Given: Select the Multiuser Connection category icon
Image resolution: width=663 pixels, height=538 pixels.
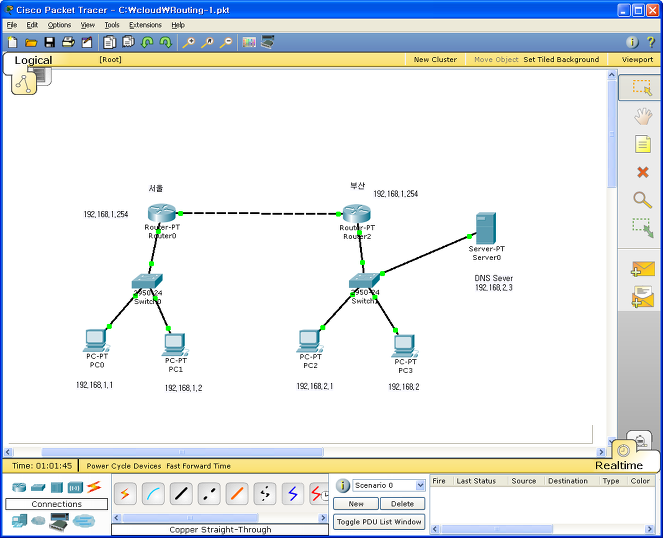Looking at the screenshot, I should point(84,521).
